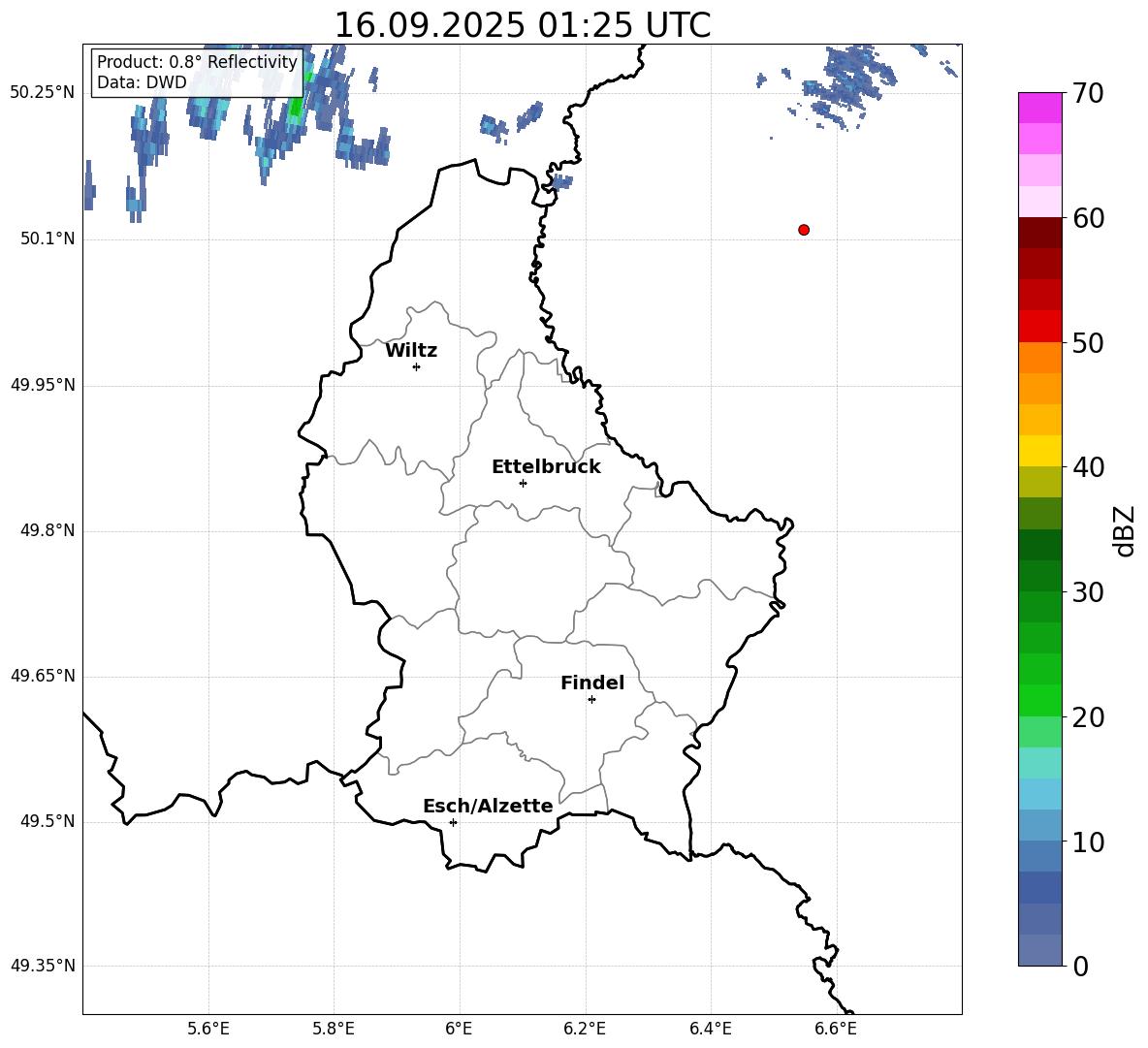Click the dark maroon segment below 60

pyautogui.click(x=1040, y=233)
